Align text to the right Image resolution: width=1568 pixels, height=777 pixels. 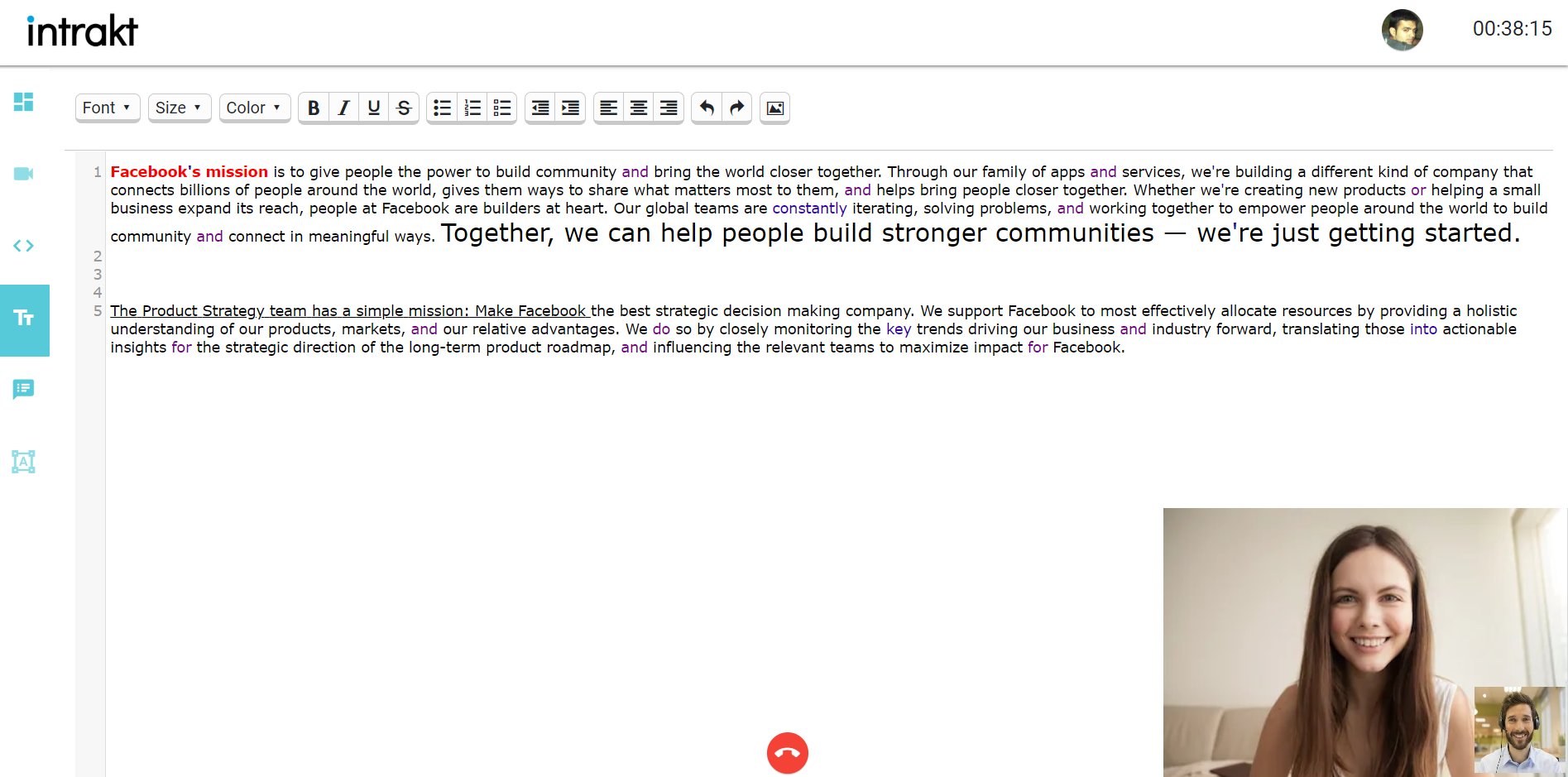click(x=669, y=108)
